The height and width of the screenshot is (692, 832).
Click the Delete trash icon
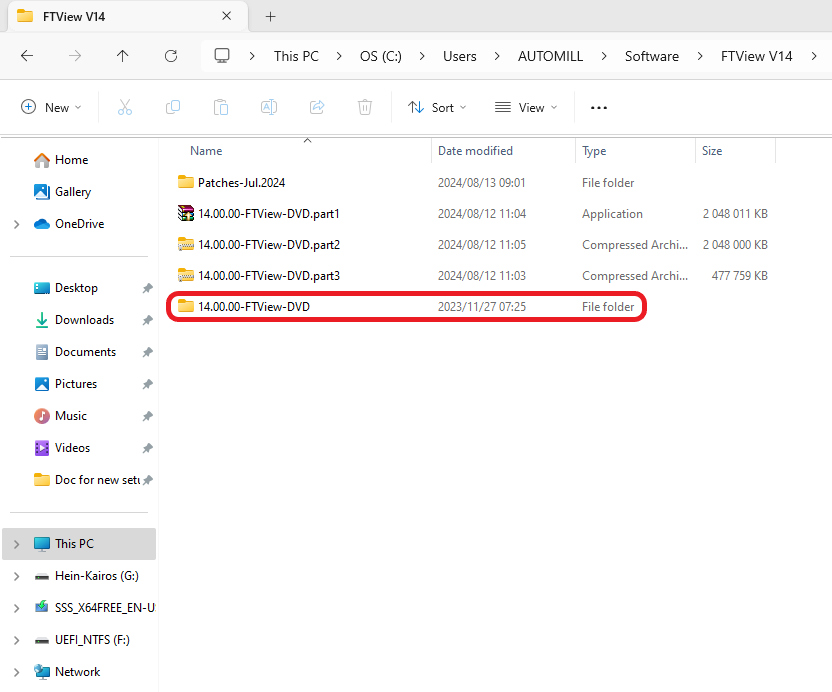pyautogui.click(x=365, y=107)
